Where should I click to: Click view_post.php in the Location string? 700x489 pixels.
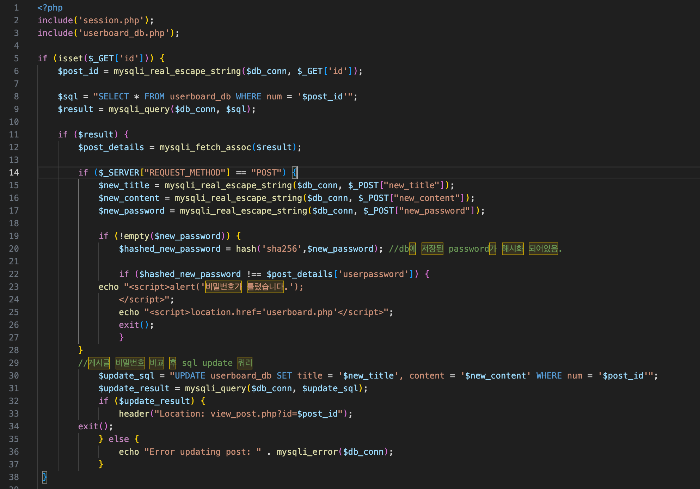coord(243,414)
